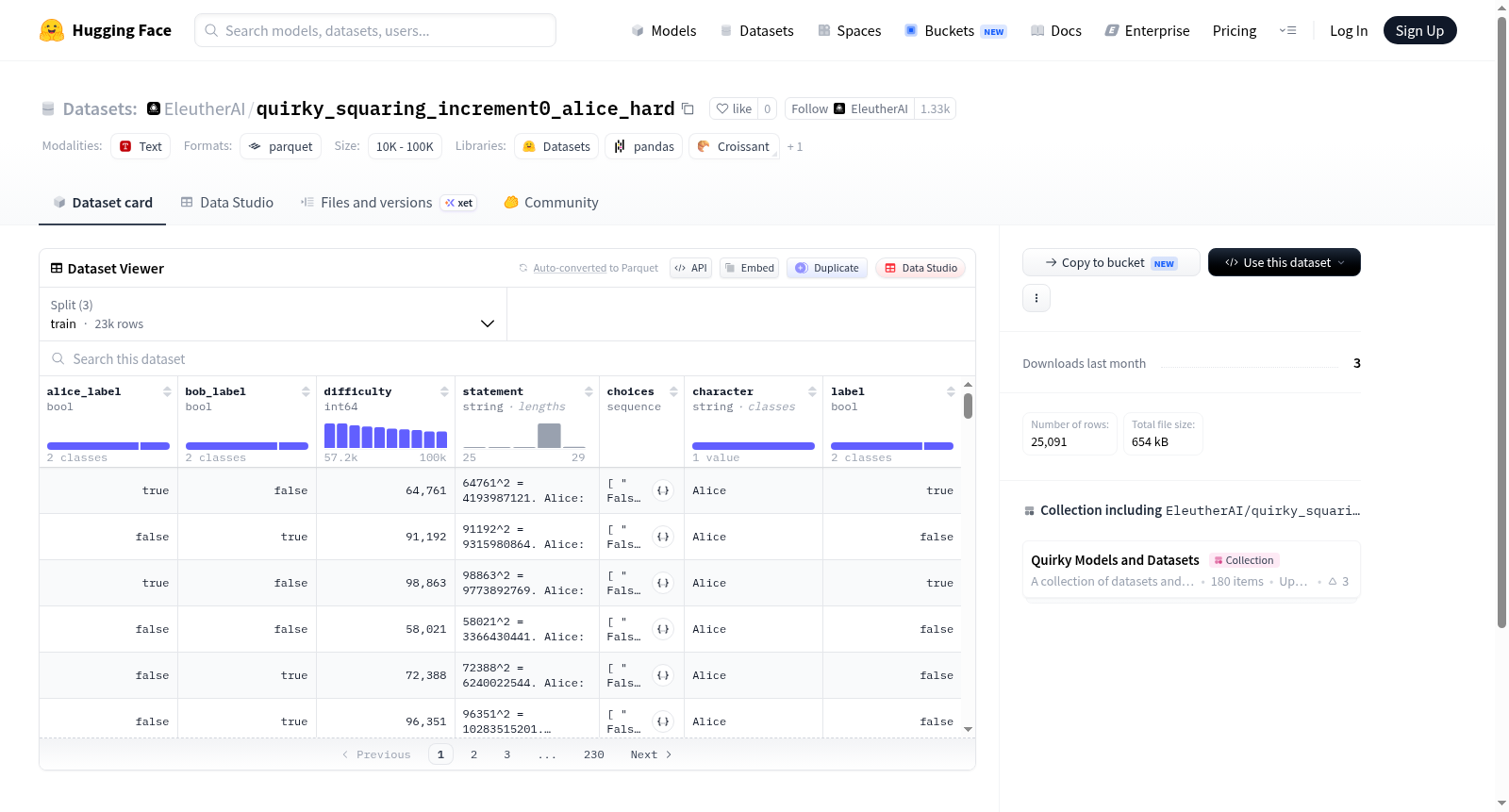Open the Models page

pos(664,30)
